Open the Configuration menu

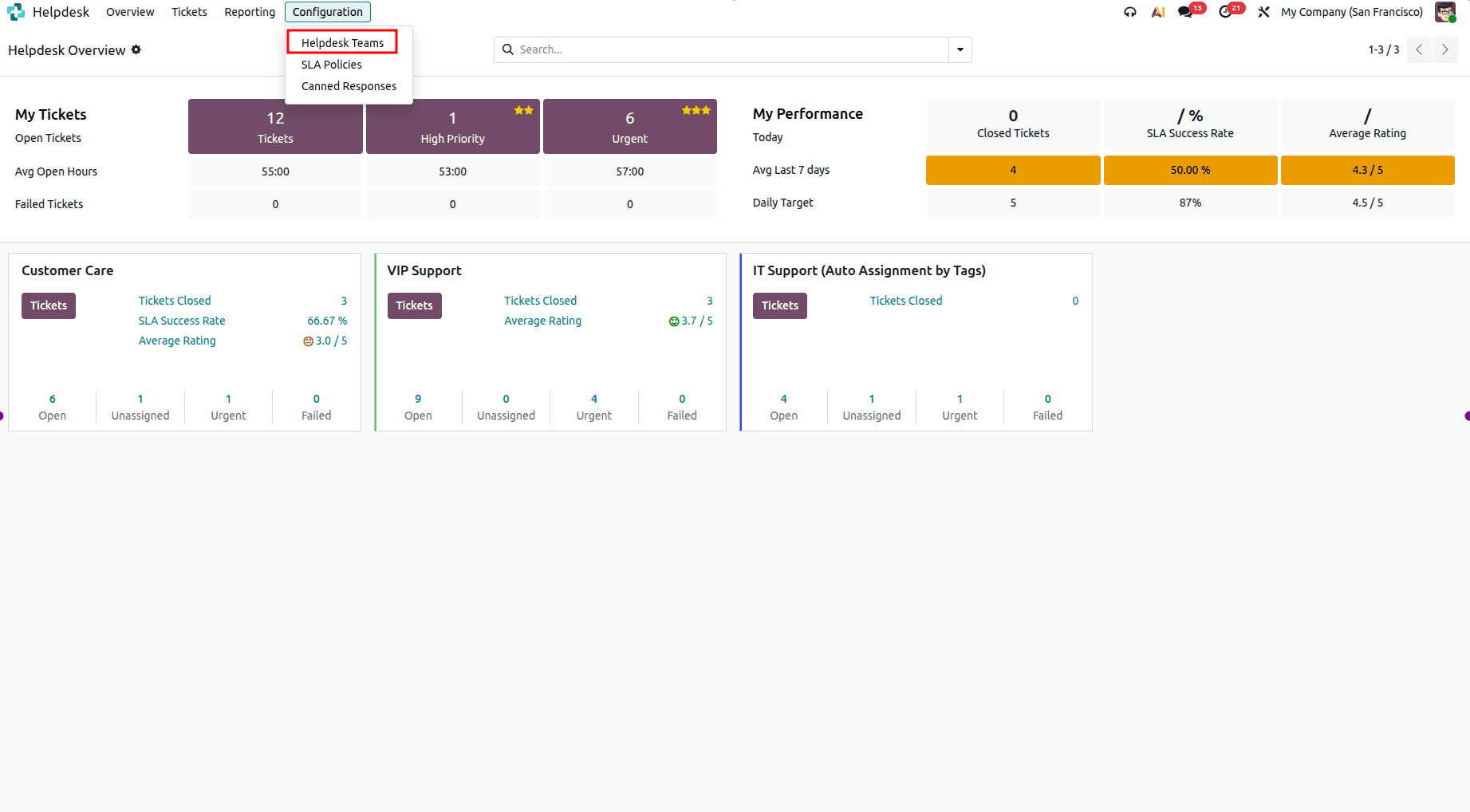point(328,12)
